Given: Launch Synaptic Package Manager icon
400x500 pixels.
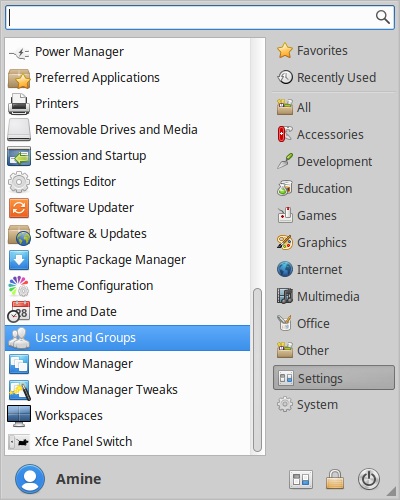Looking at the screenshot, I should [x=19, y=260].
